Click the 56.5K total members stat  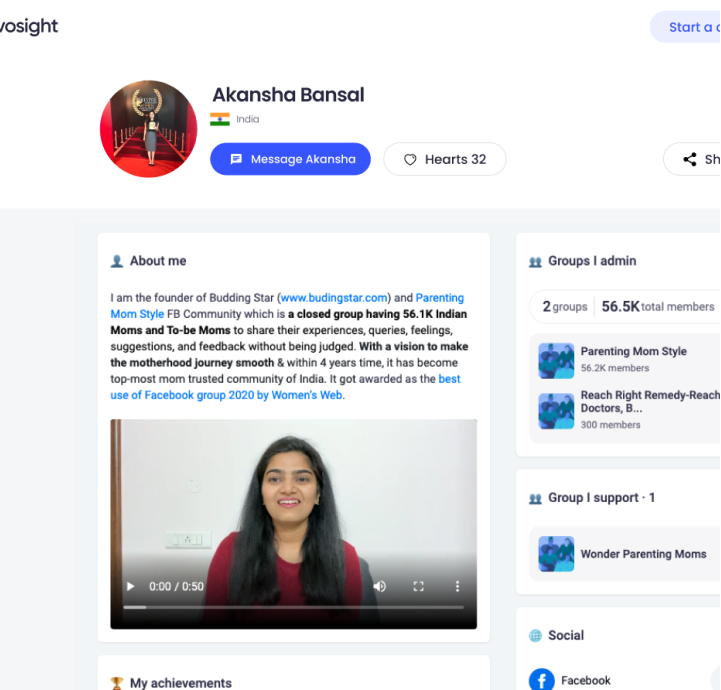(658, 307)
